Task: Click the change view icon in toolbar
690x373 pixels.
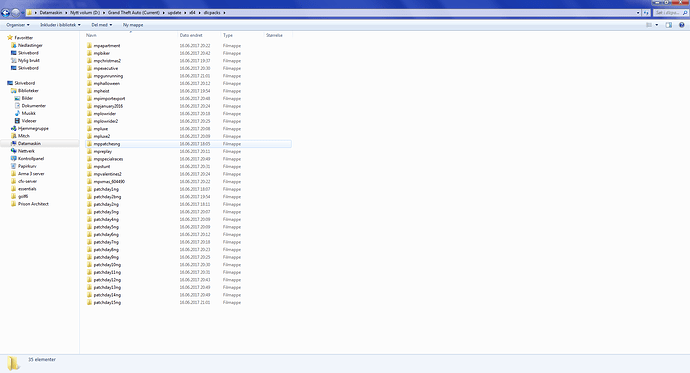Action: tap(649, 25)
